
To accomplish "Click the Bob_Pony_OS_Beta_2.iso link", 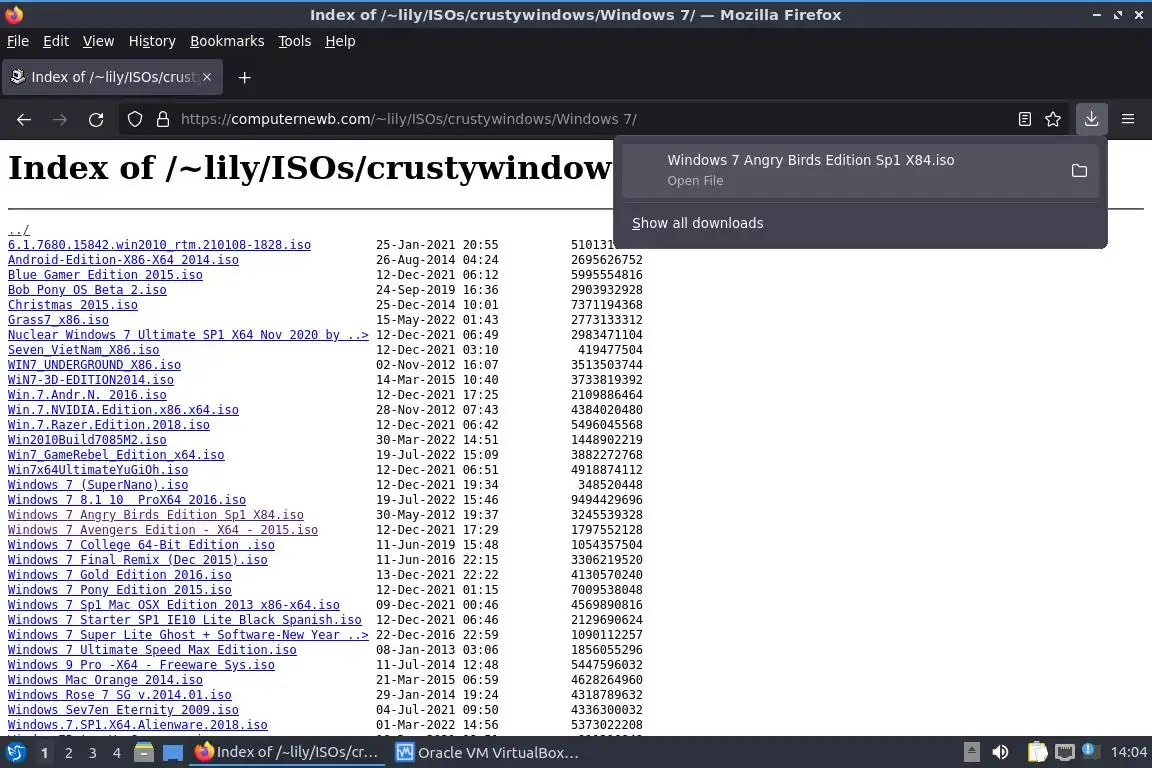I will click(87, 290).
